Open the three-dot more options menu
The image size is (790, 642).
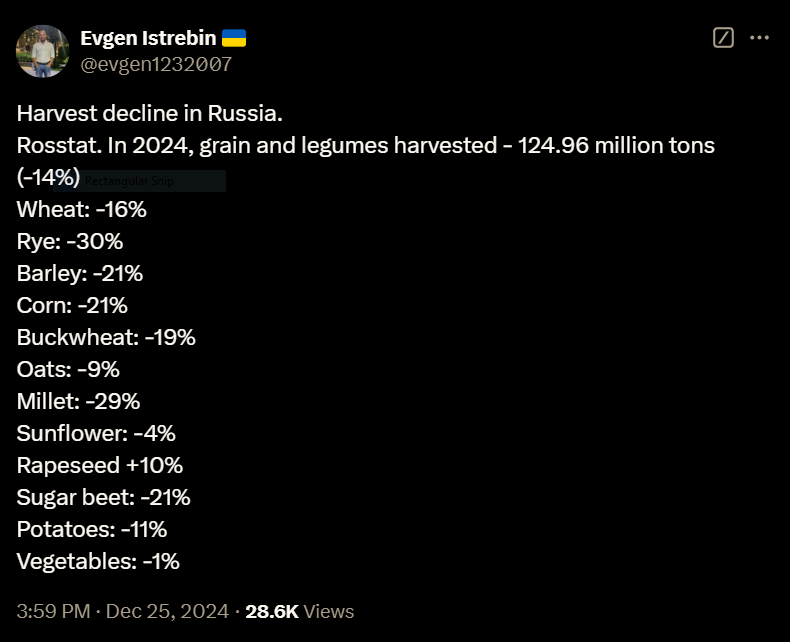[x=759, y=38]
